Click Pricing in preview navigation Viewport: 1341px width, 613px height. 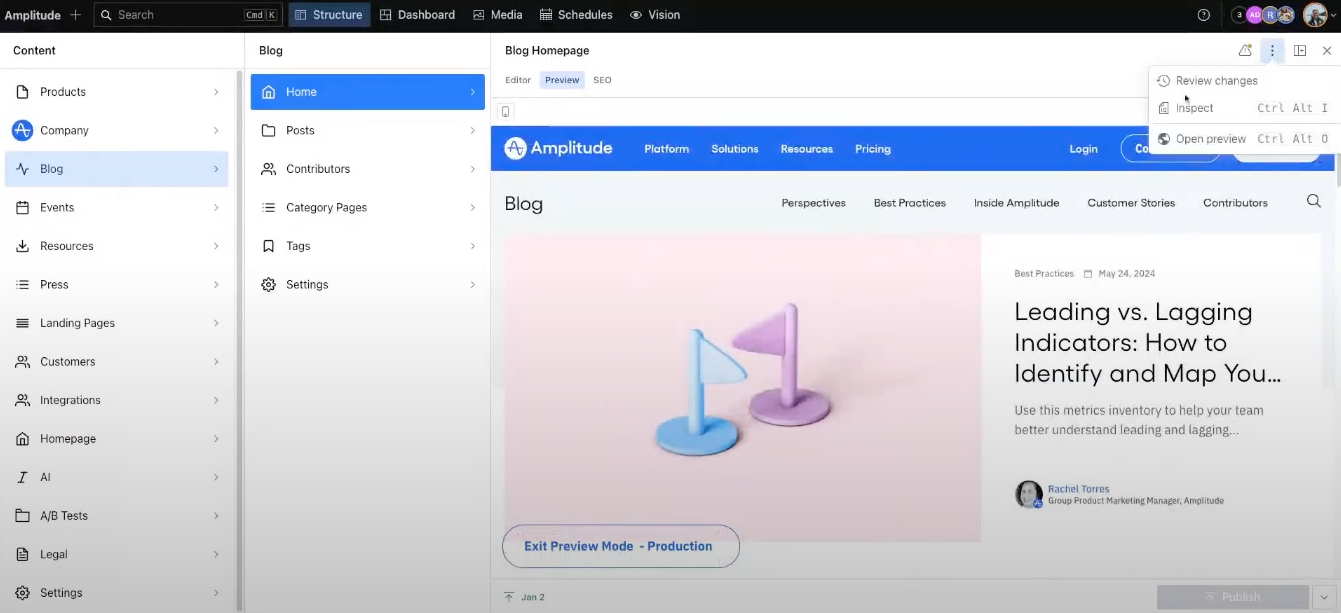click(873, 149)
